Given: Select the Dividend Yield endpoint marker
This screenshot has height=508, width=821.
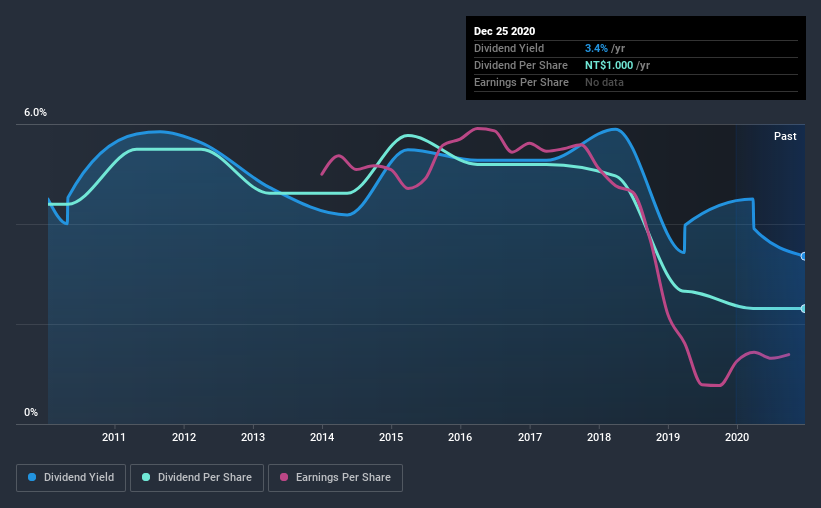Looking at the screenshot, I should pos(804,256).
